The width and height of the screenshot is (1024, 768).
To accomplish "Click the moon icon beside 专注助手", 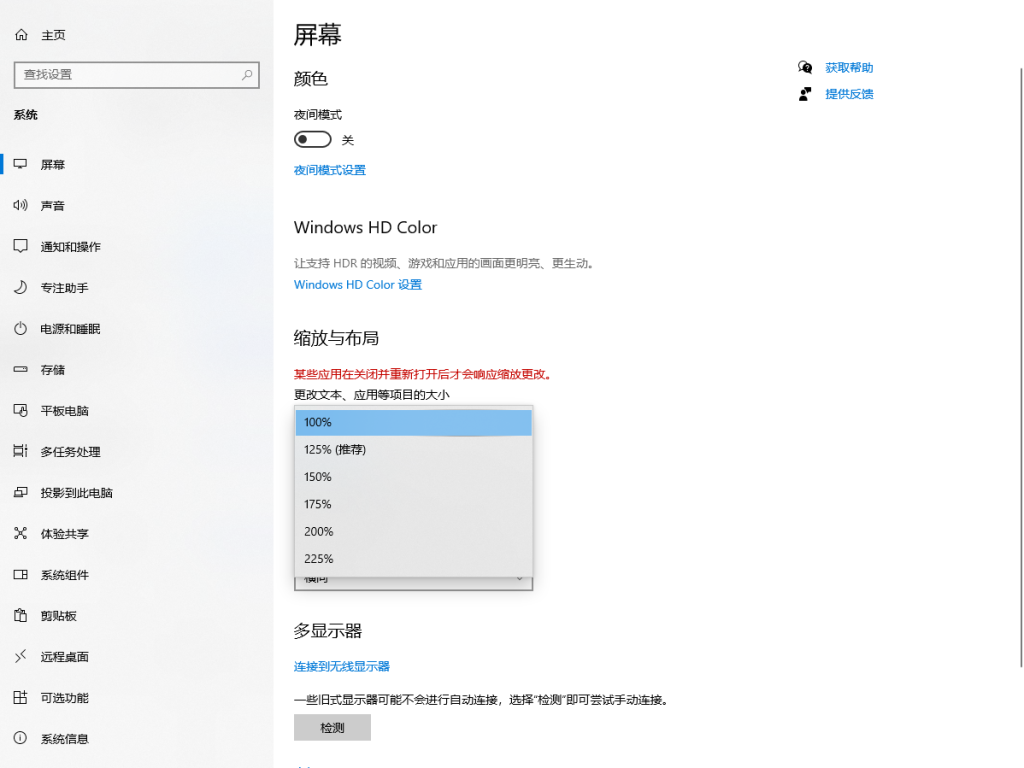I will pos(21,287).
